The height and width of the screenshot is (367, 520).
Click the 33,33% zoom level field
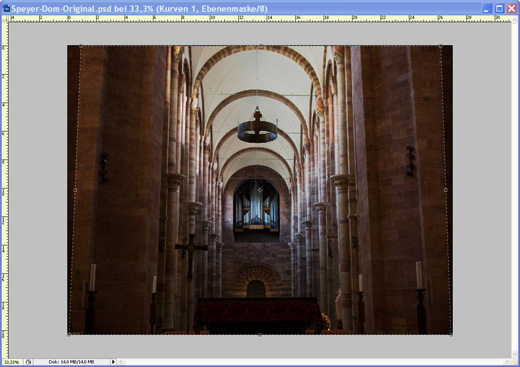pyautogui.click(x=12, y=362)
